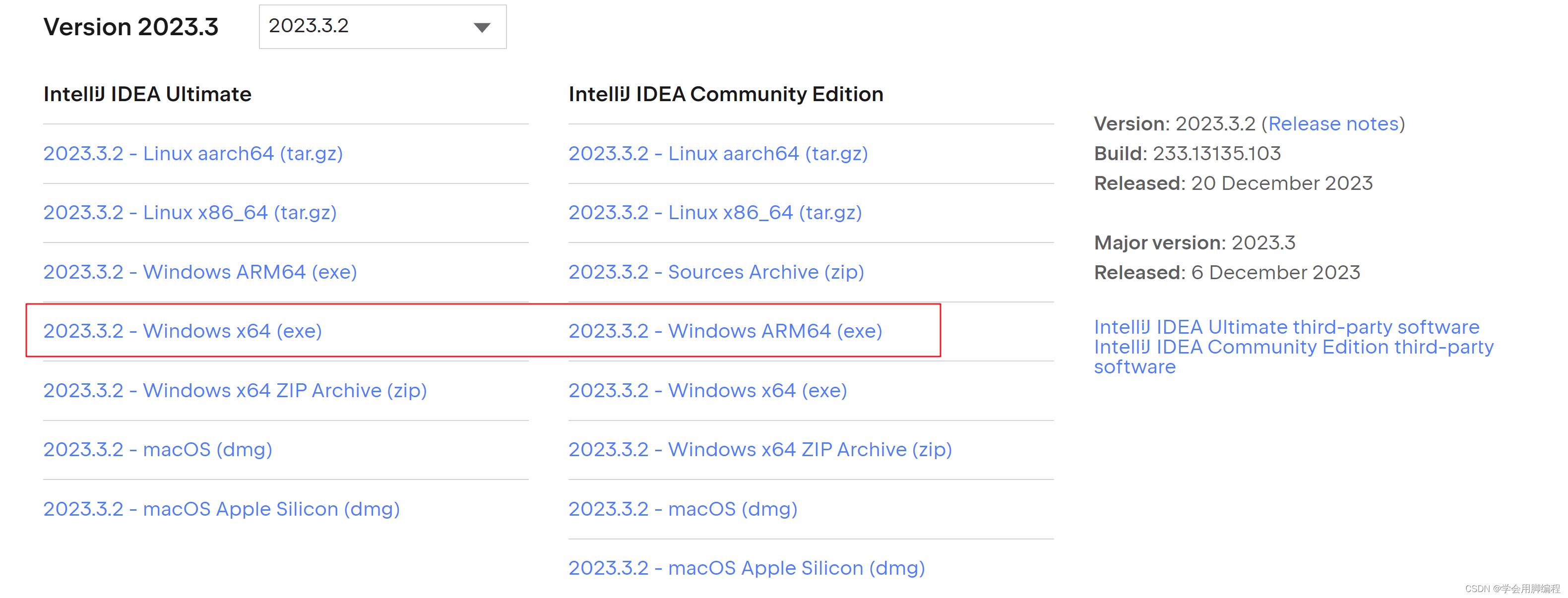Download Community Sources Archive zip
This screenshot has width=1568, height=598.
[x=716, y=272]
